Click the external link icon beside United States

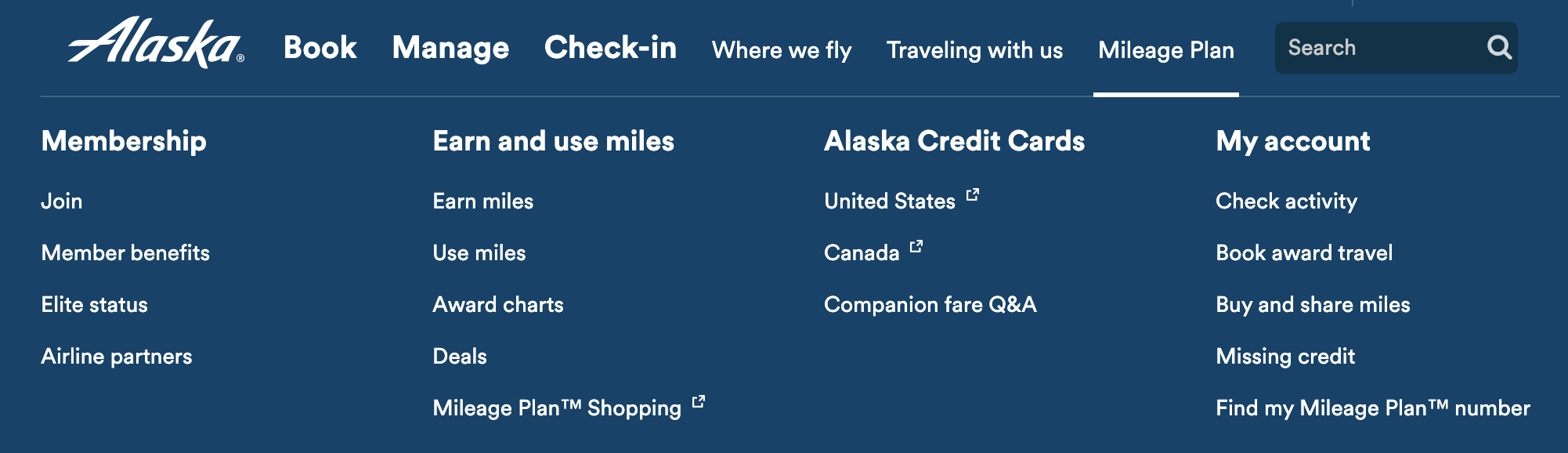tap(973, 195)
